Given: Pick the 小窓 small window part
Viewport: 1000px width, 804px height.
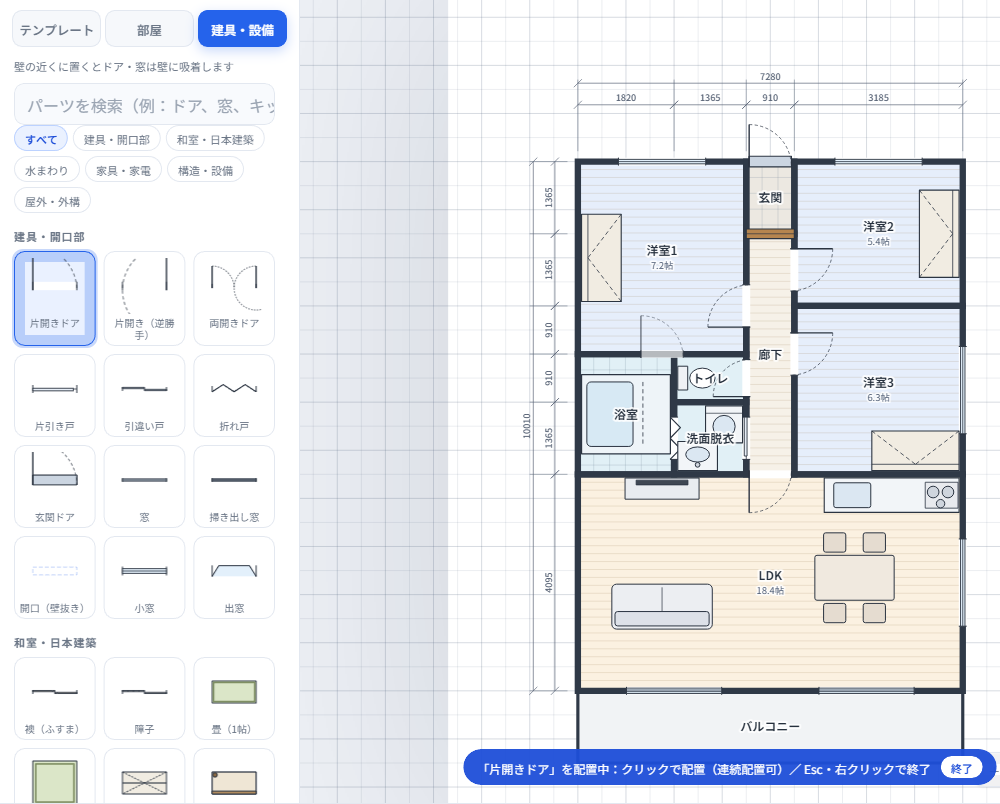Looking at the screenshot, I should click(x=144, y=578).
